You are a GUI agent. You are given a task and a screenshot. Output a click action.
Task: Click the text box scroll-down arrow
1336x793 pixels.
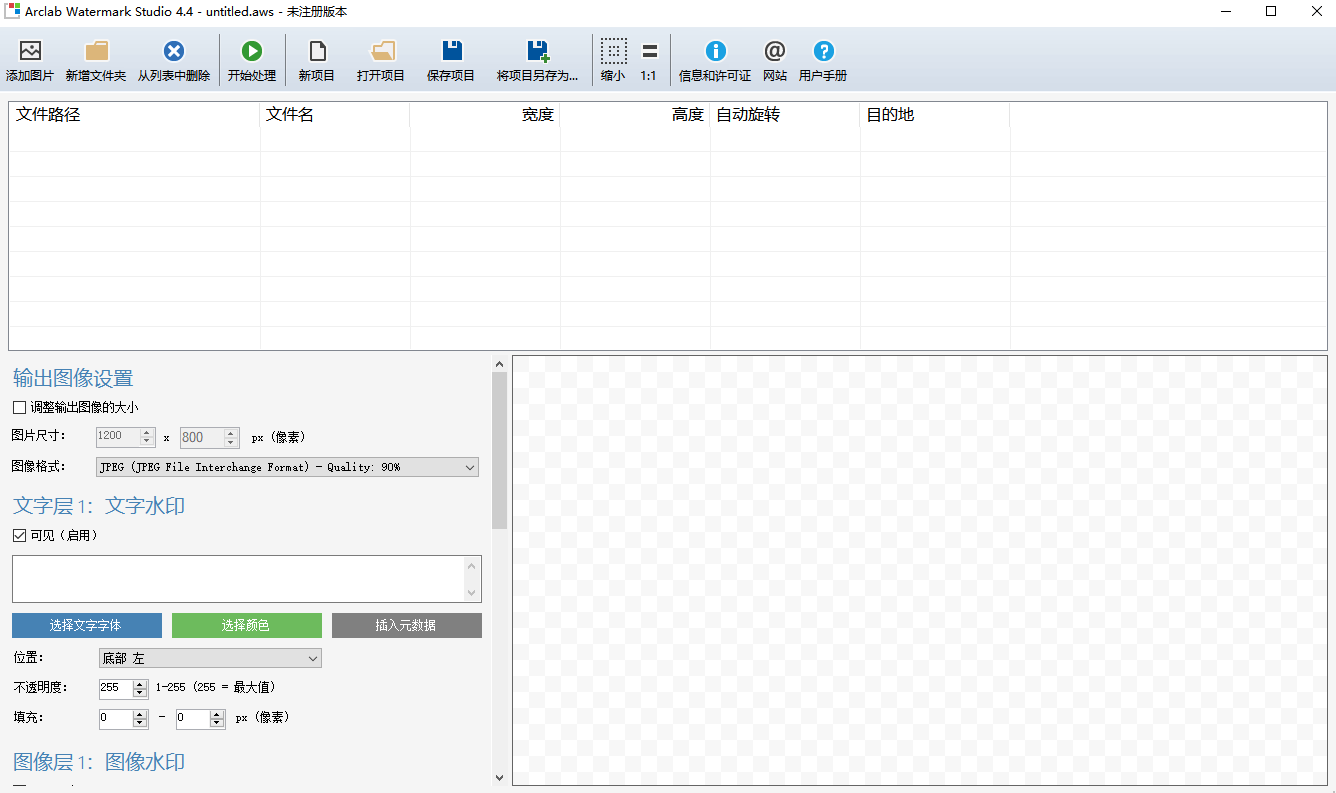coord(472,593)
